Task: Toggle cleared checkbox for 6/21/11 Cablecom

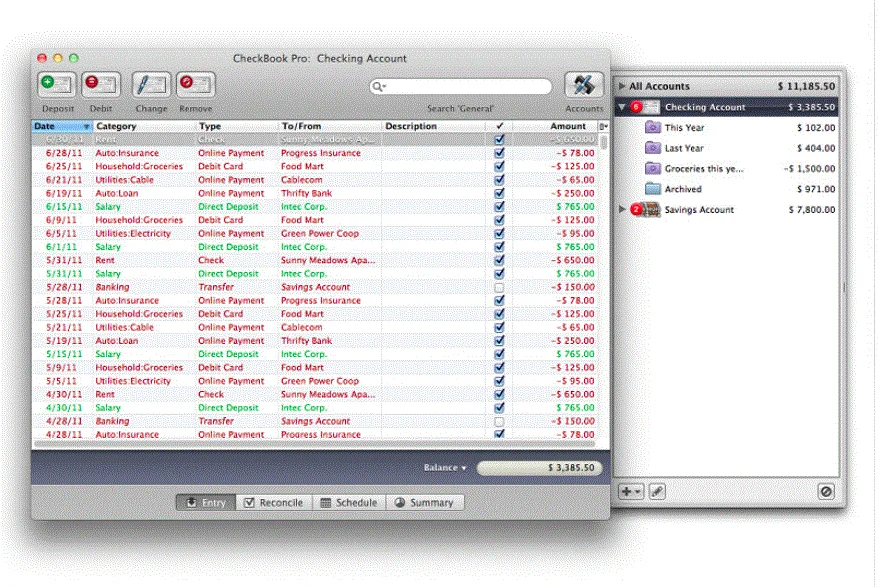Action: click(499, 180)
